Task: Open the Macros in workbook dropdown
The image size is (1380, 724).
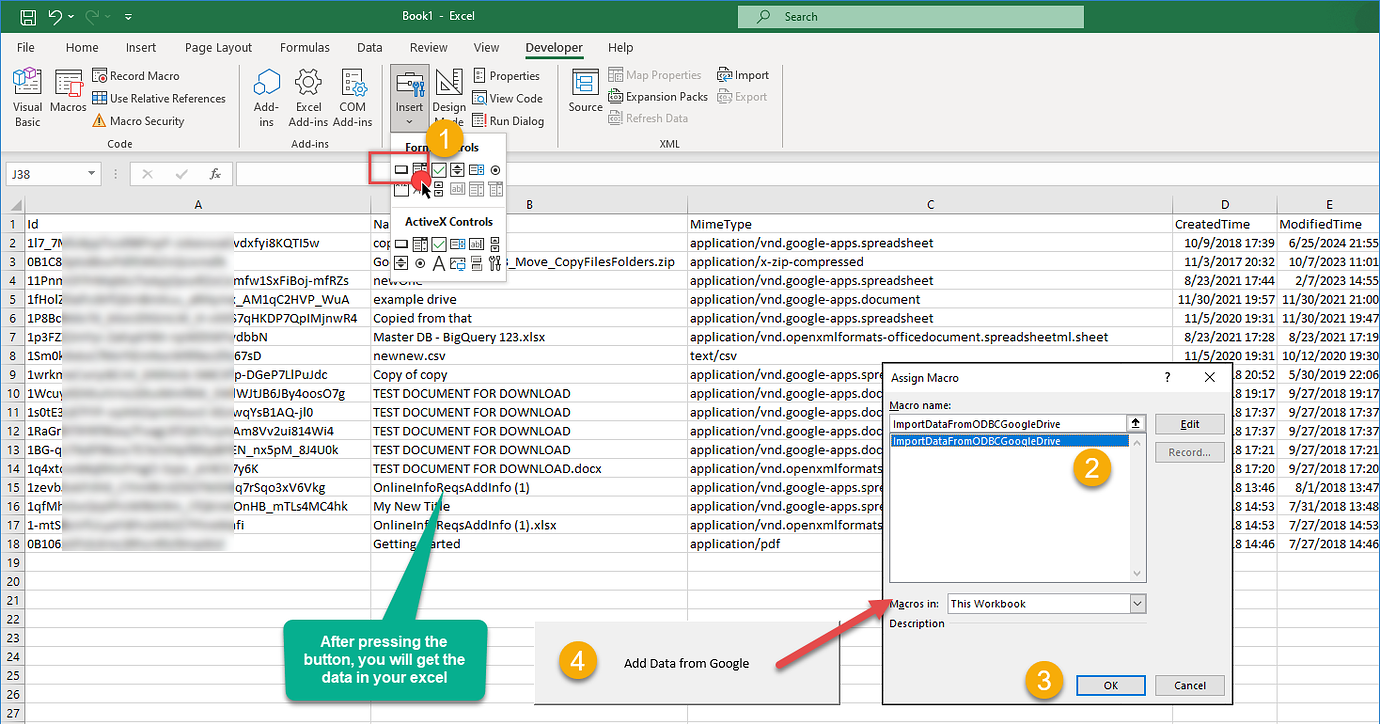Action: tap(1138, 603)
